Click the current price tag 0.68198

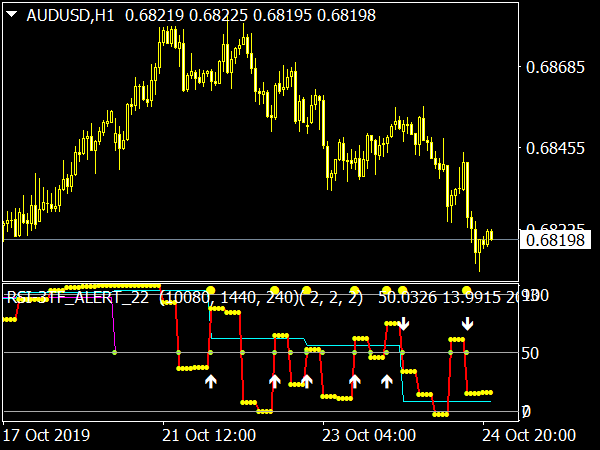(558, 240)
